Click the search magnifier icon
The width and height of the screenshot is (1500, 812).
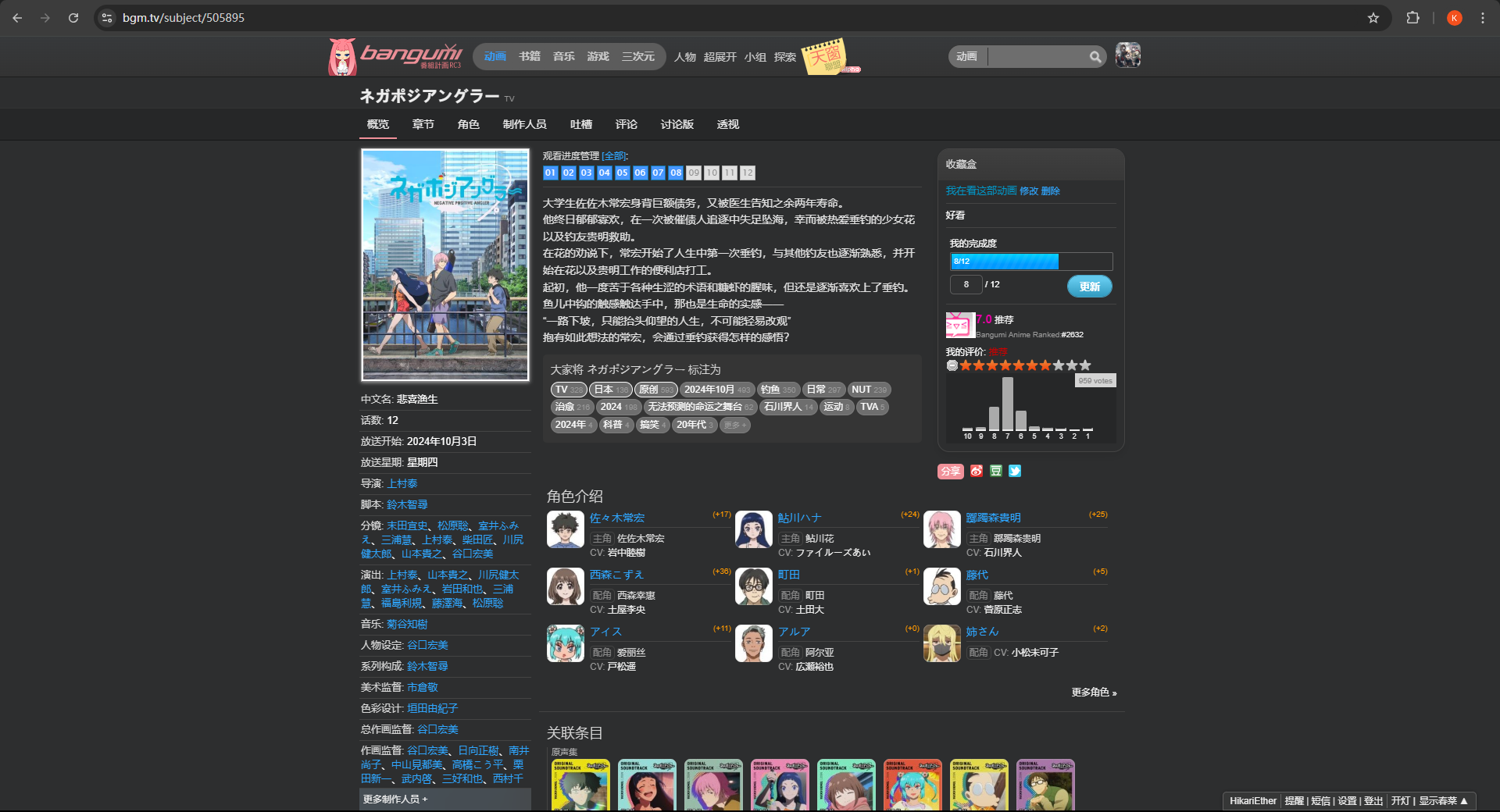(x=1095, y=56)
